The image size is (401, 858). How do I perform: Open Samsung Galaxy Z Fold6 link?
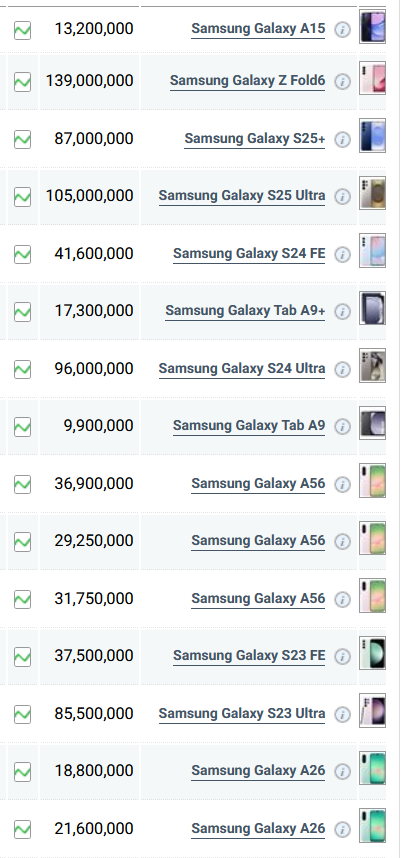[247, 81]
